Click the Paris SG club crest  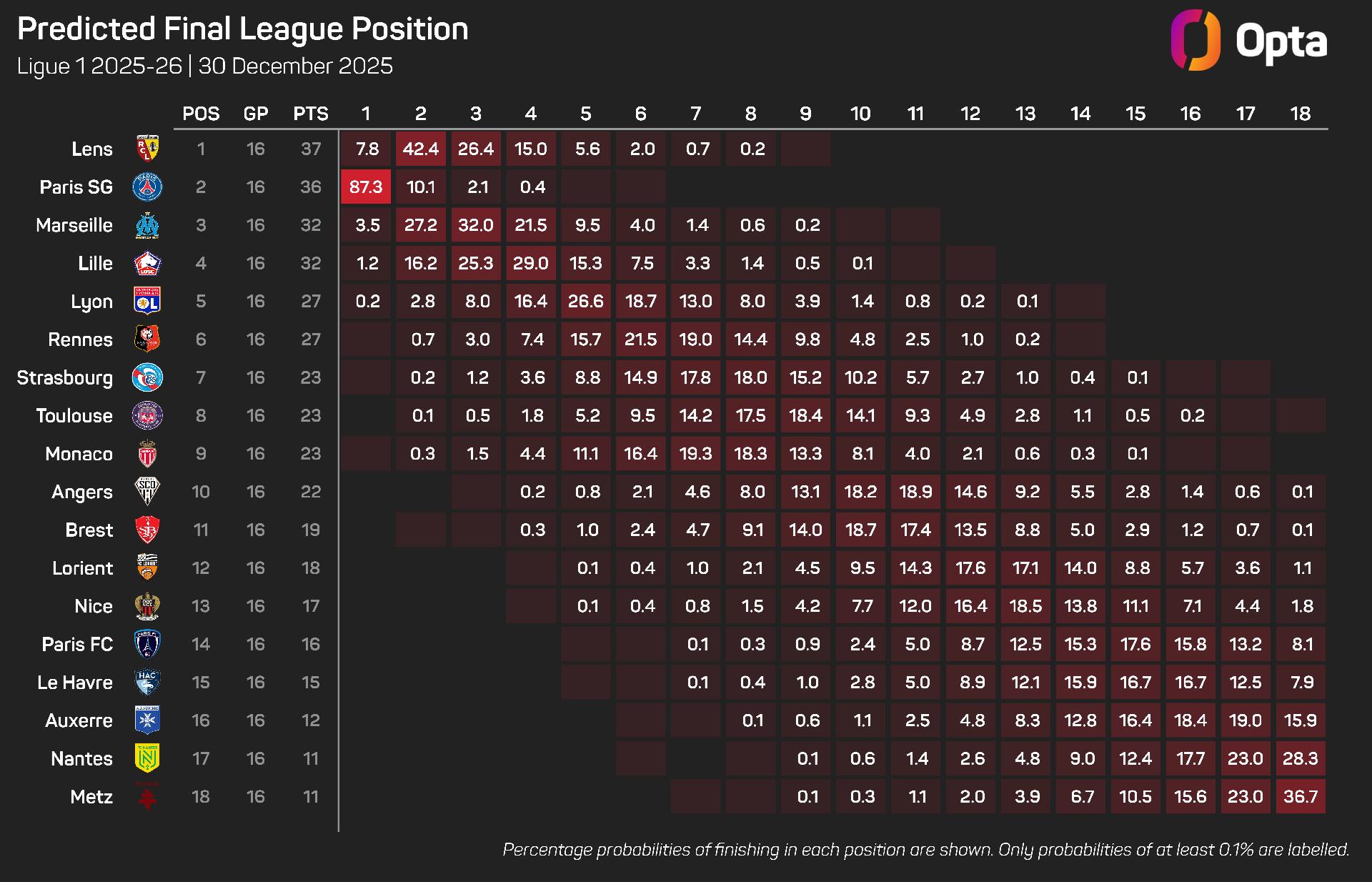(147, 187)
